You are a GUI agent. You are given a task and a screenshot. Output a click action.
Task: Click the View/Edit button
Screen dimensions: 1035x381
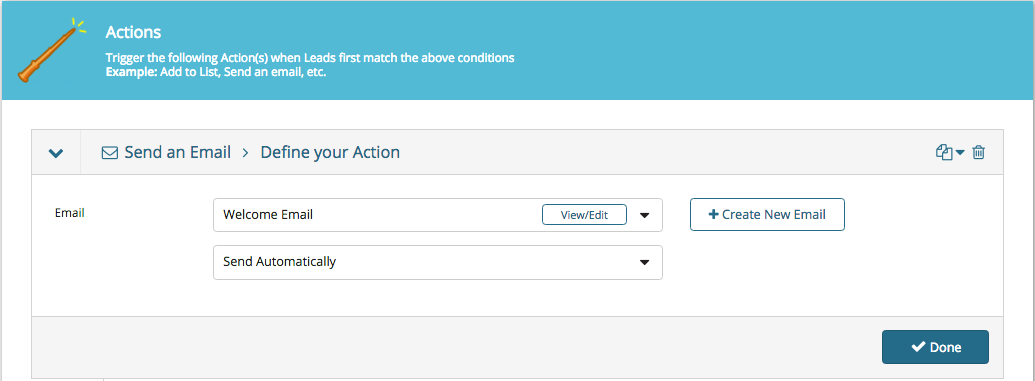tap(584, 215)
